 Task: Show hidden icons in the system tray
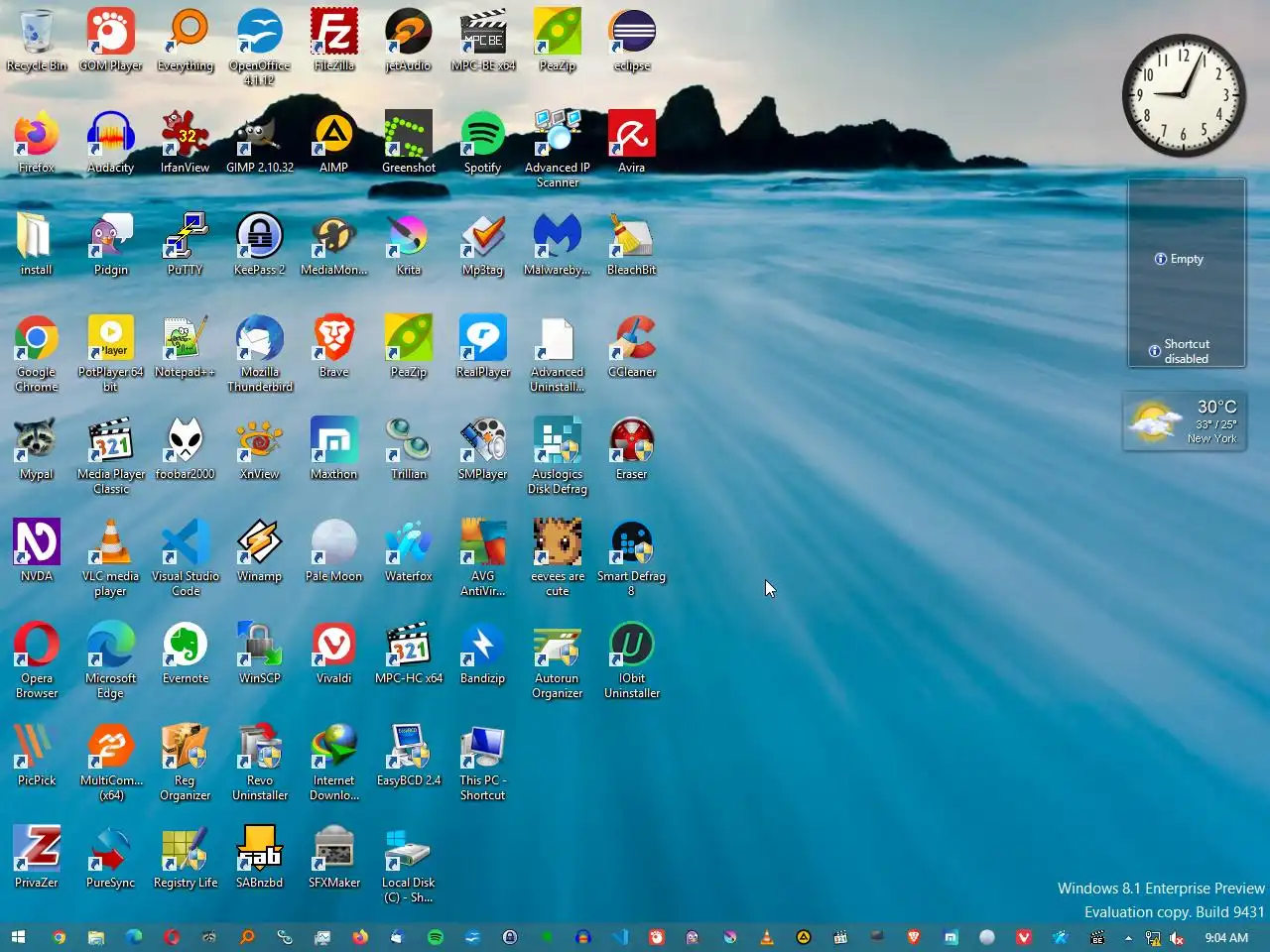click(x=1128, y=937)
